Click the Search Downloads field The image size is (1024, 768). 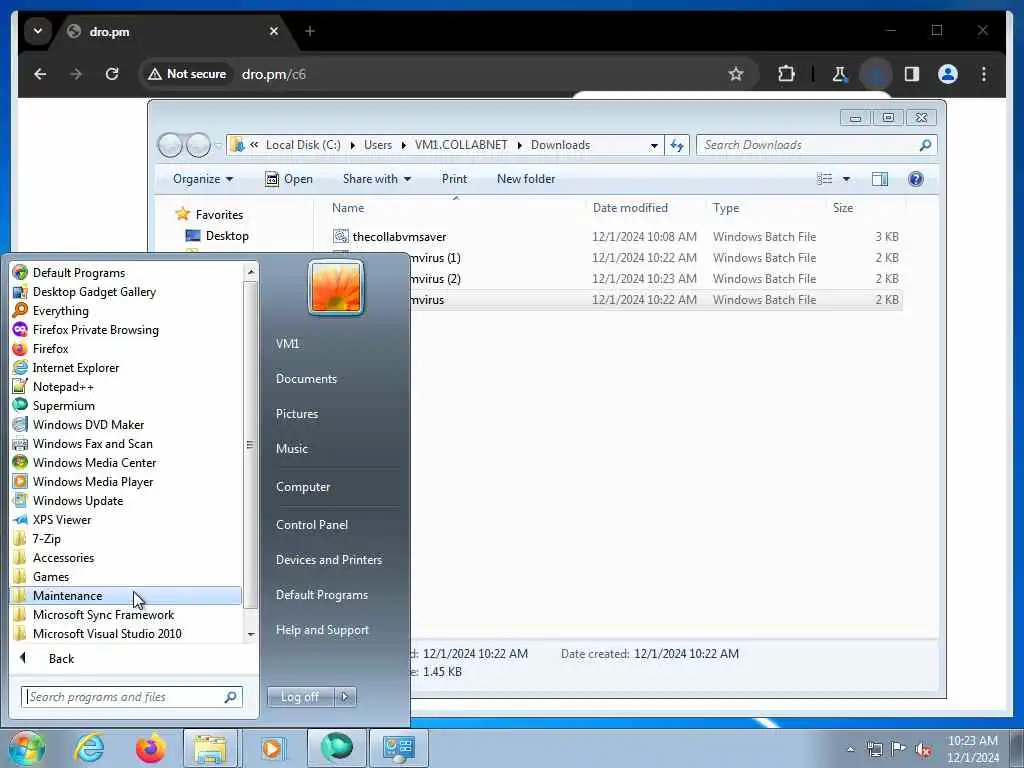tap(816, 145)
